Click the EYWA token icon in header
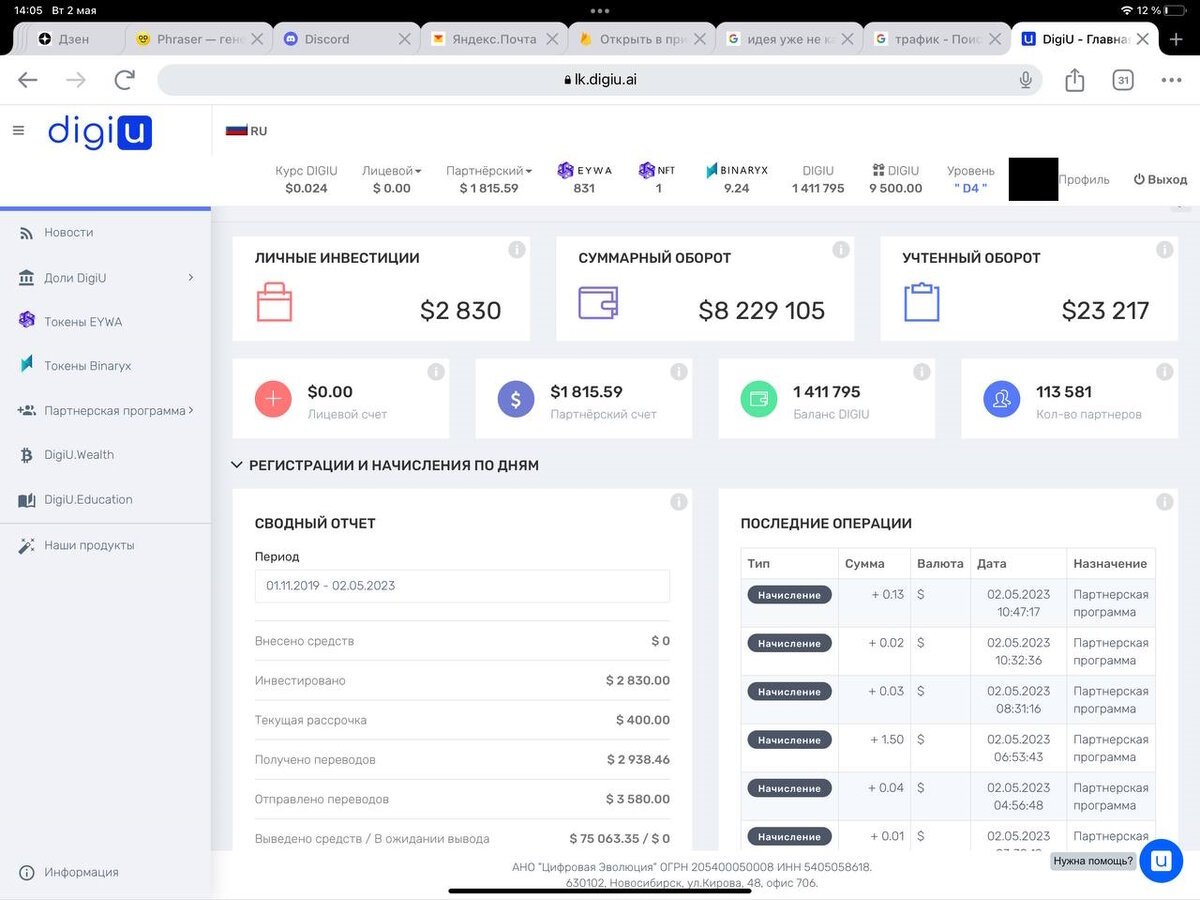Image resolution: width=1200 pixels, height=900 pixels. click(566, 170)
